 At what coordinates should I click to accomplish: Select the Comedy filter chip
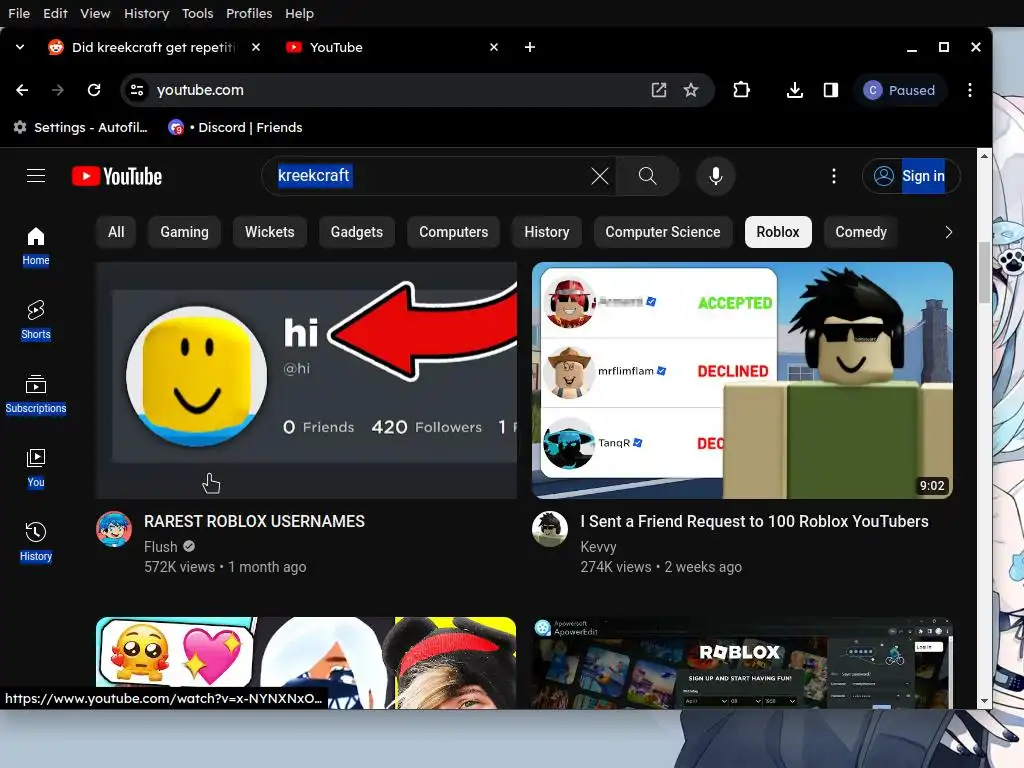(861, 232)
